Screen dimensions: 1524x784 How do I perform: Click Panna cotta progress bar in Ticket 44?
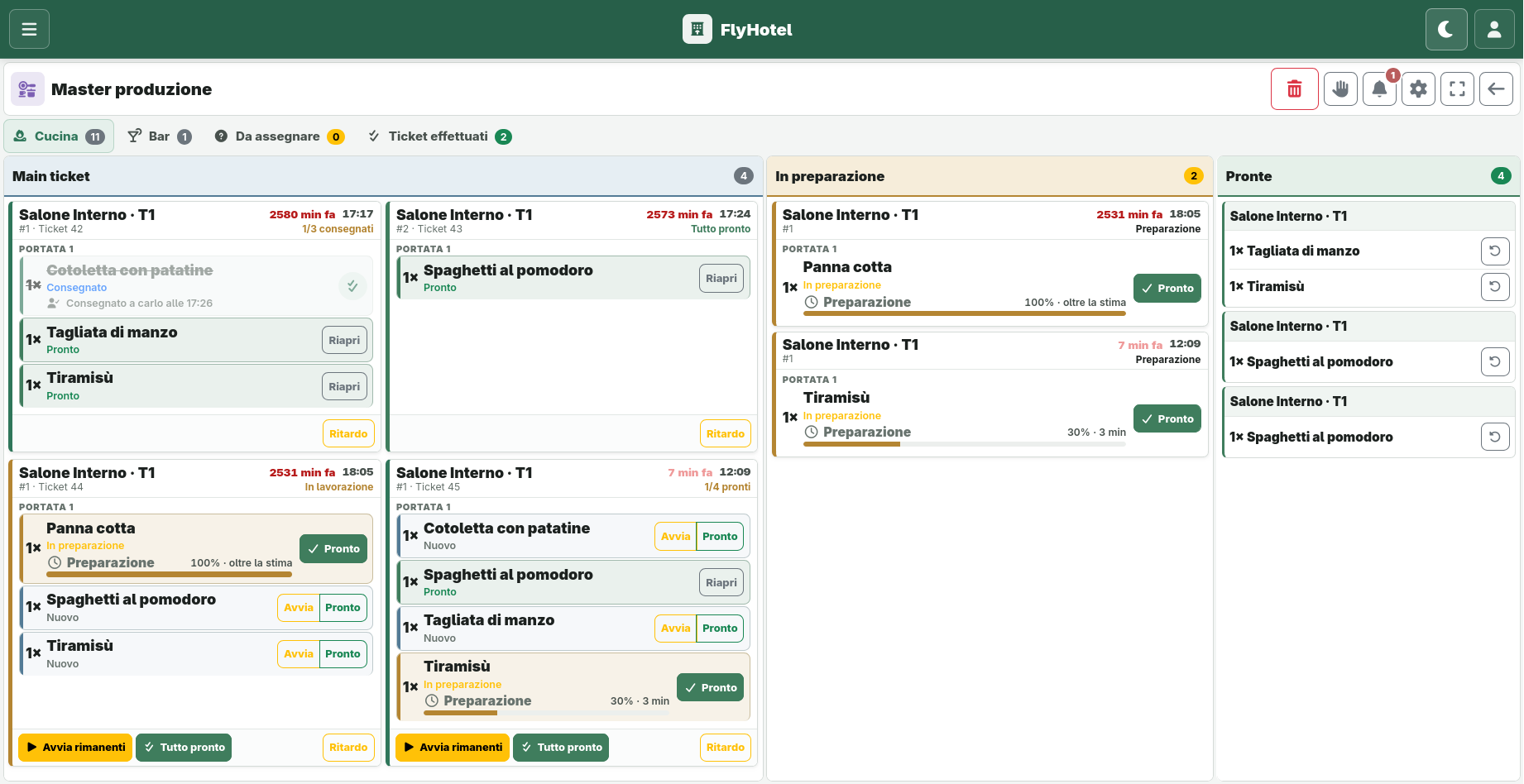pos(170,574)
